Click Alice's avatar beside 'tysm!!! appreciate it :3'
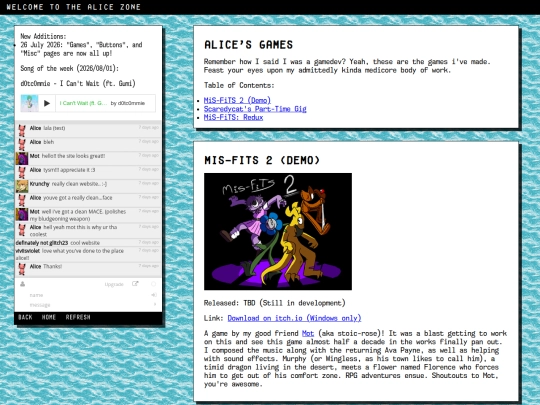 point(22,173)
